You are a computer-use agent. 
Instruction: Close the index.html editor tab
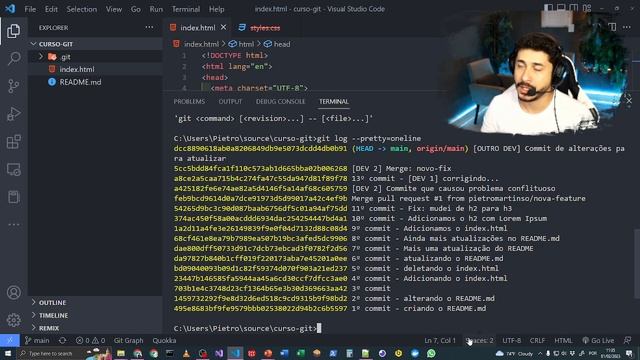223,27
